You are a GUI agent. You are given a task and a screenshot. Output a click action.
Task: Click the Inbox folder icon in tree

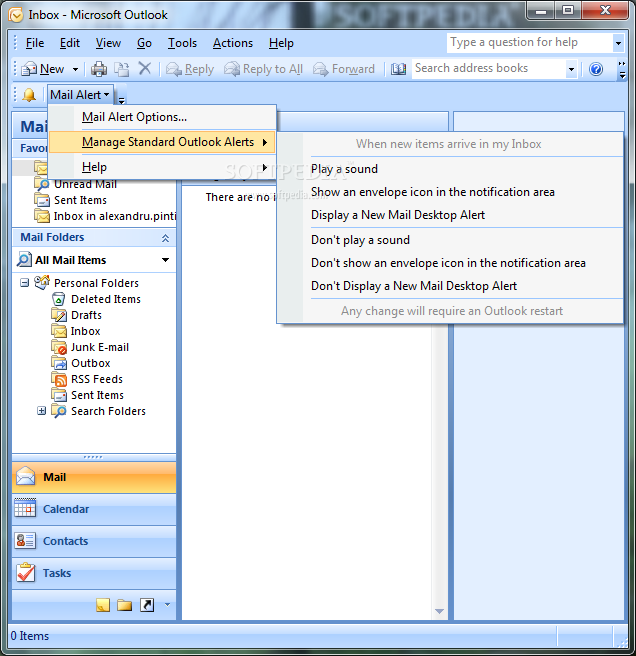(59, 331)
